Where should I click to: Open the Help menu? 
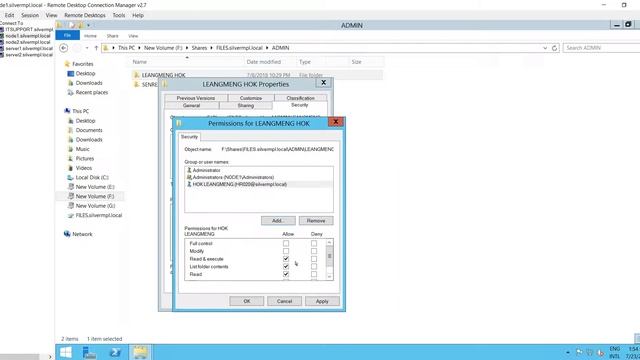(138, 15)
